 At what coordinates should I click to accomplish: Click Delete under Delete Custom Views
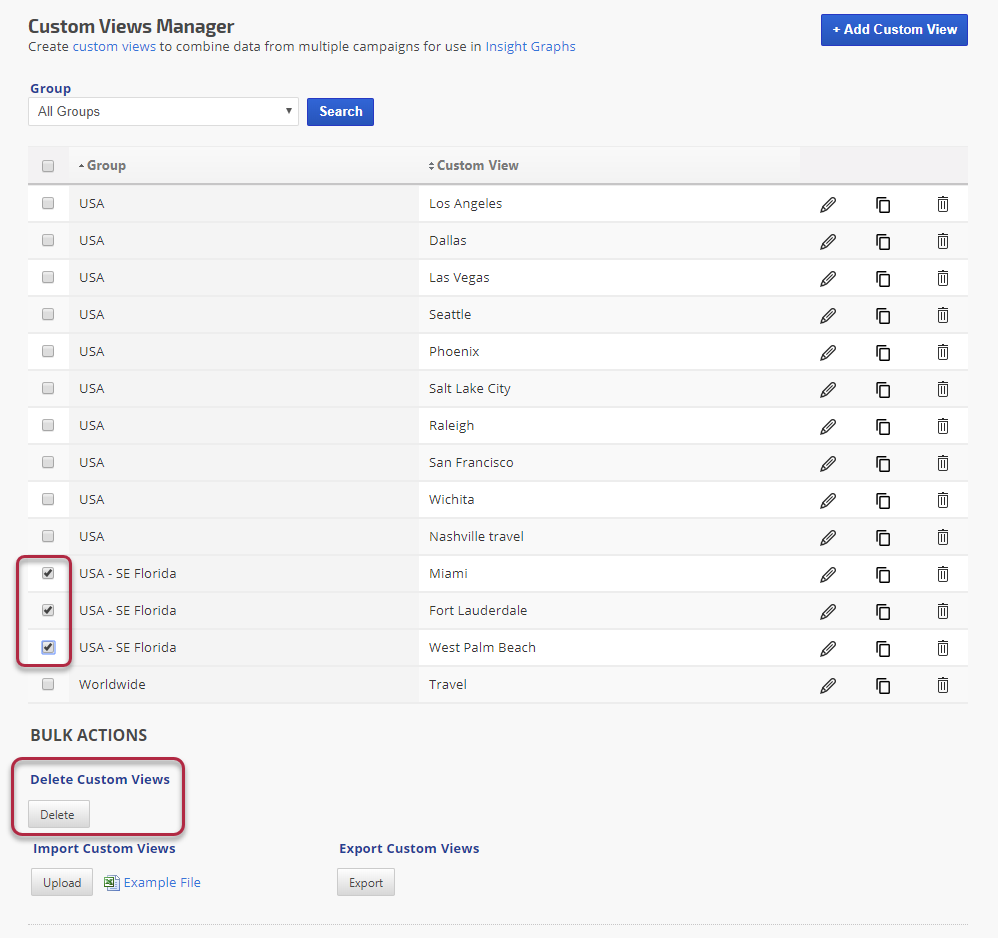point(58,815)
